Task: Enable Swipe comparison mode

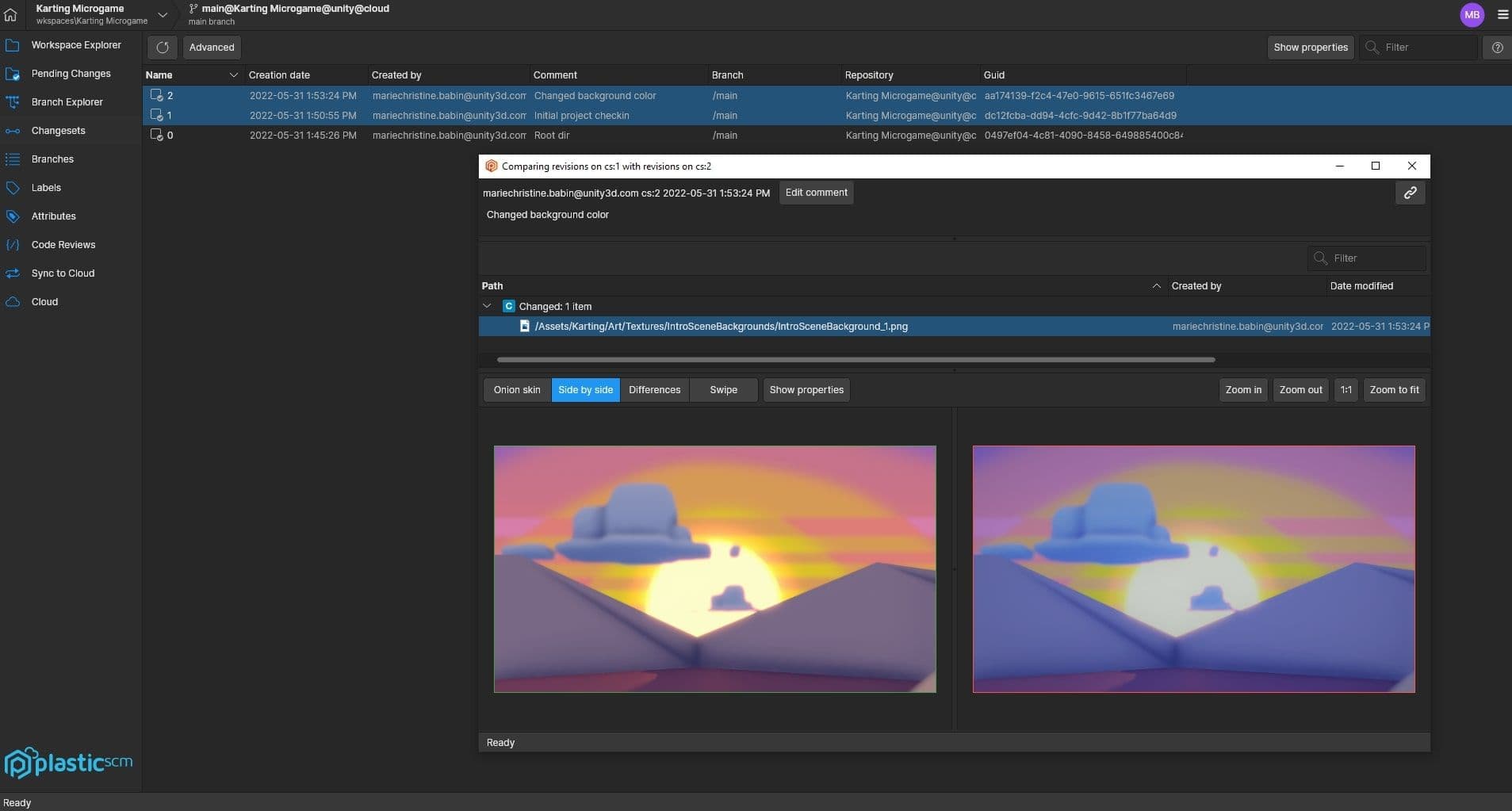Action: click(x=723, y=390)
